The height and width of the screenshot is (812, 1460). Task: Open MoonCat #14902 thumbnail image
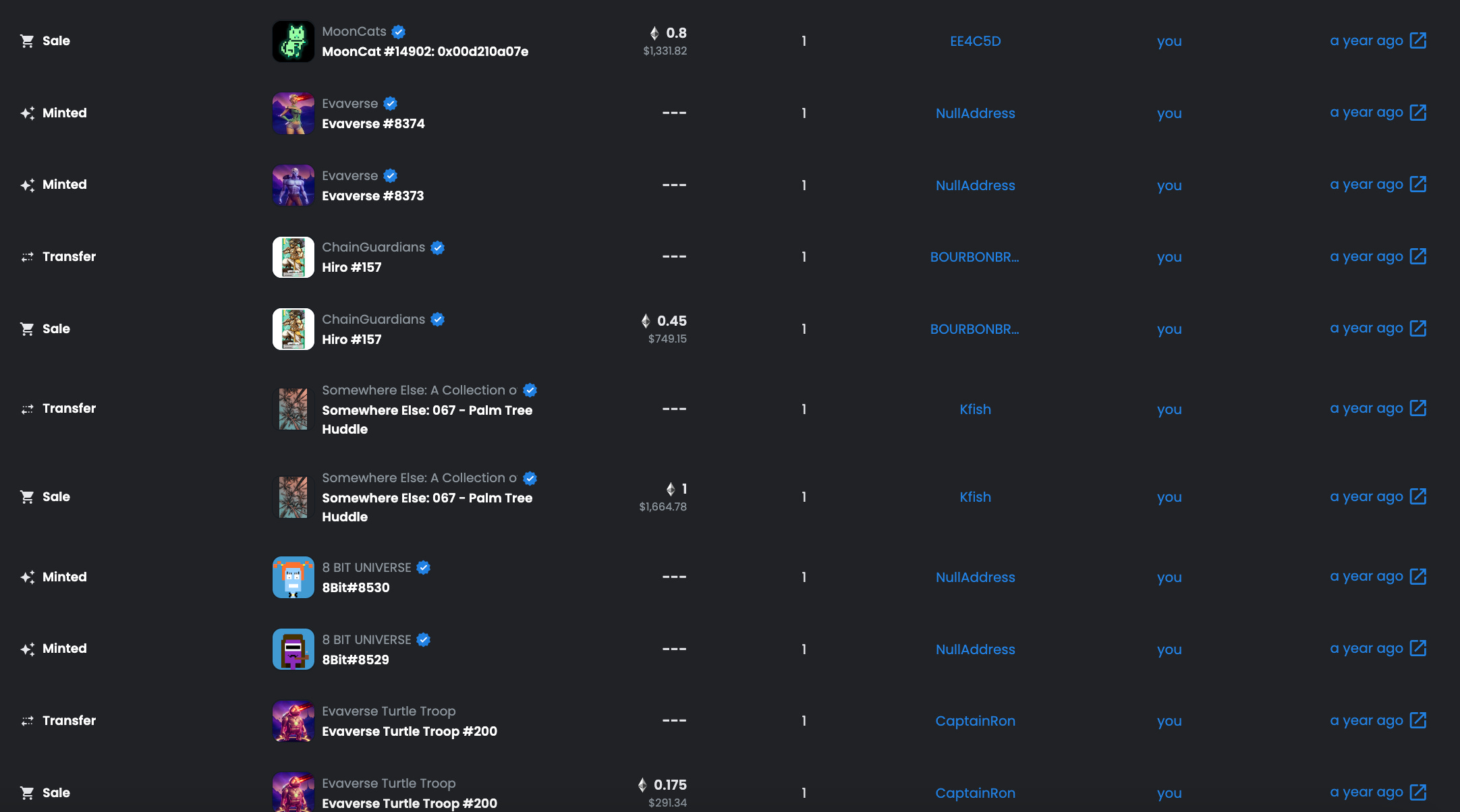[293, 41]
